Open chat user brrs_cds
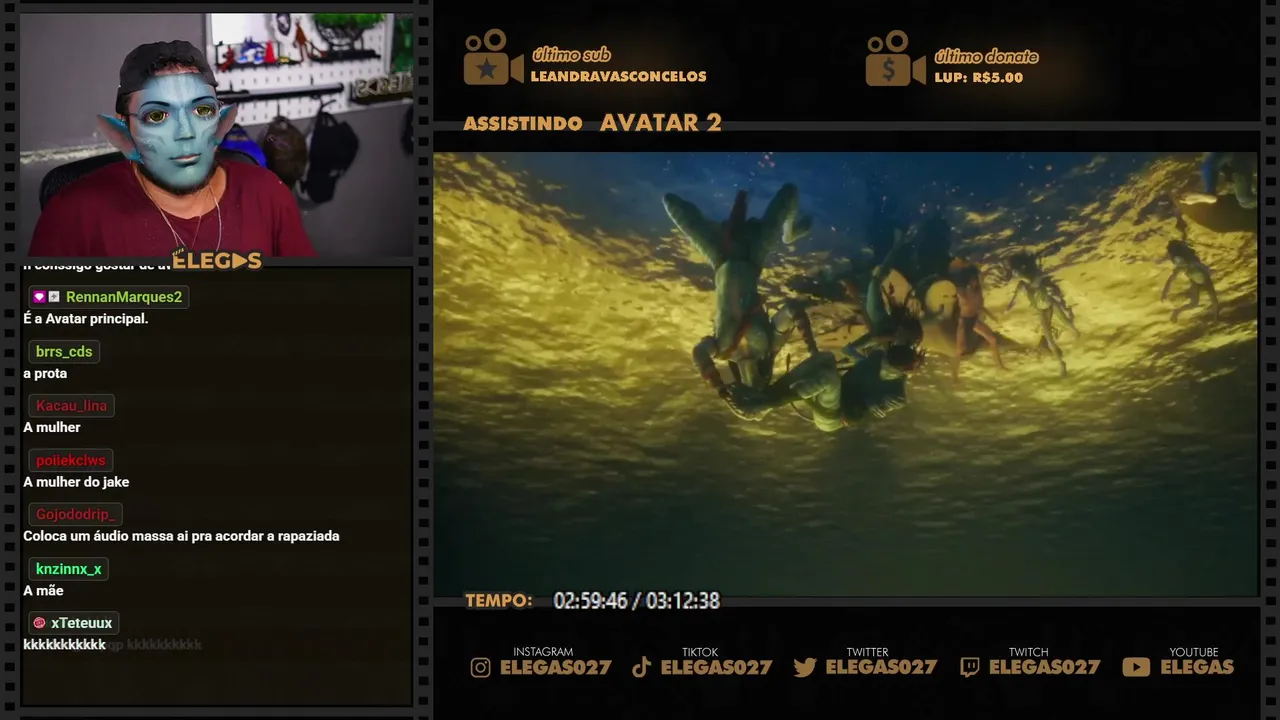 (64, 351)
